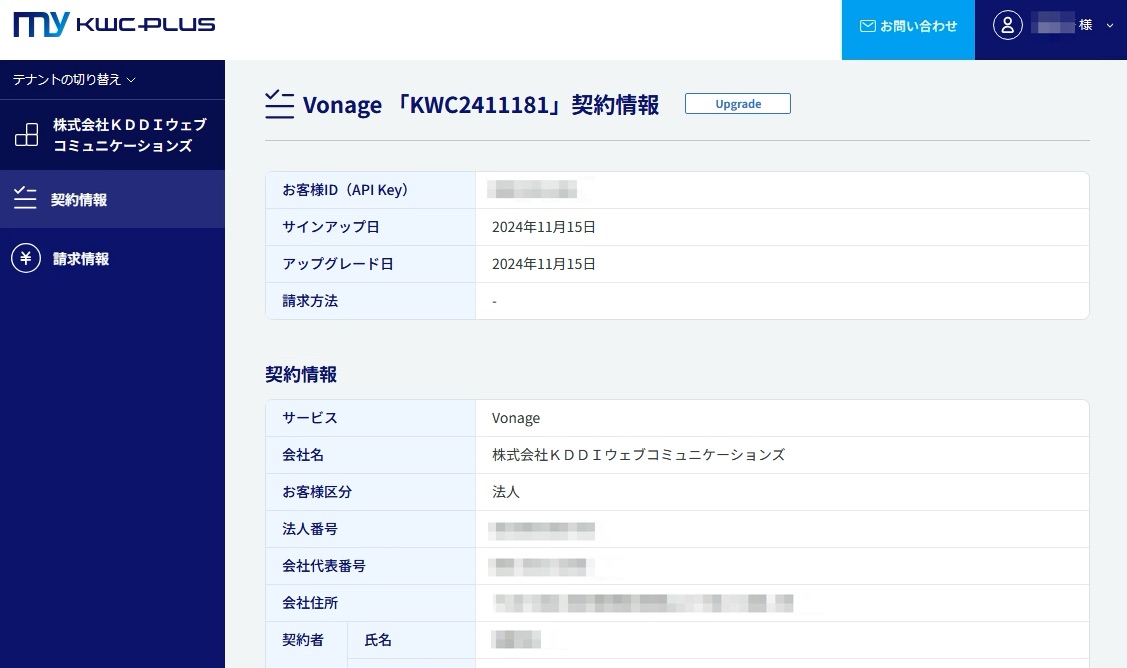The image size is (1127, 668).
Task: Click the サインアップ日 label
Action: click(x=331, y=227)
